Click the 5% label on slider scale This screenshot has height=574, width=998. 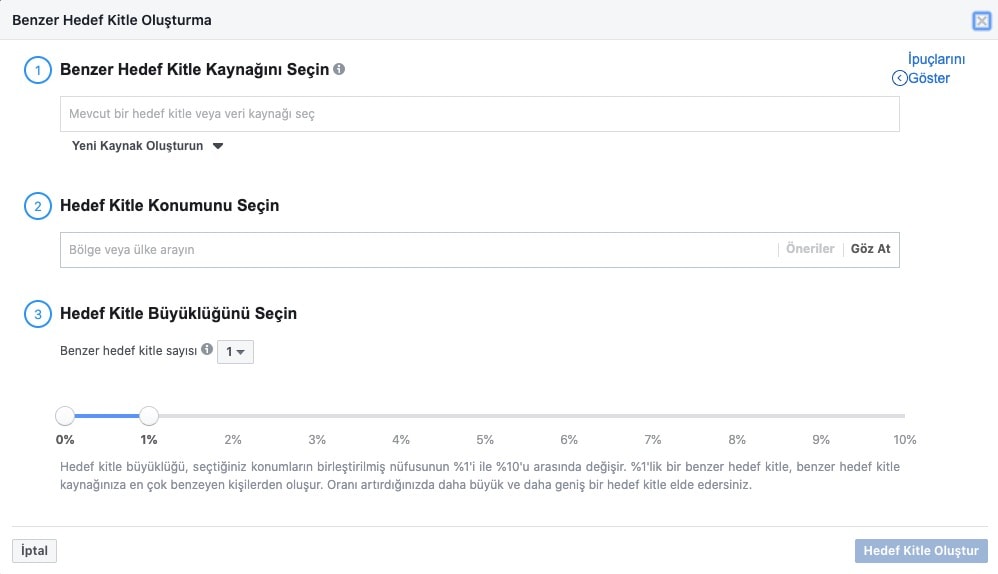pos(485,440)
